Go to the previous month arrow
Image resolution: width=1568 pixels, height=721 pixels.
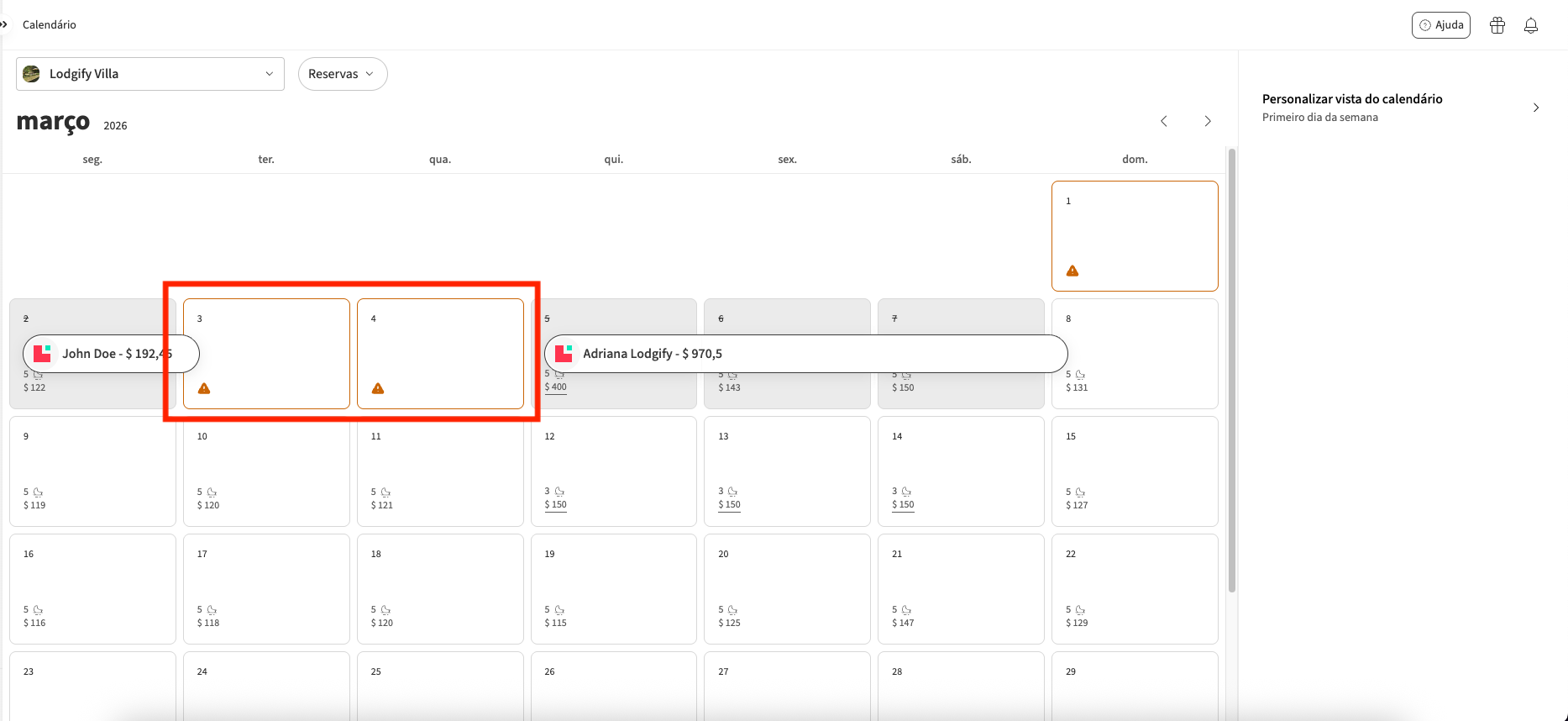point(1164,121)
